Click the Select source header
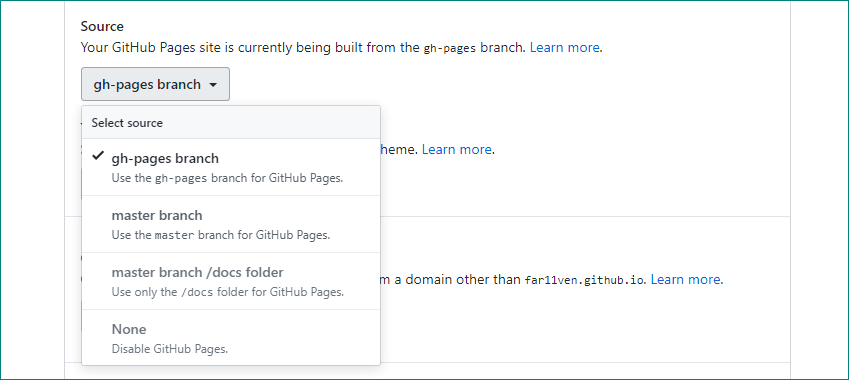This screenshot has height=380, width=849. (x=231, y=122)
